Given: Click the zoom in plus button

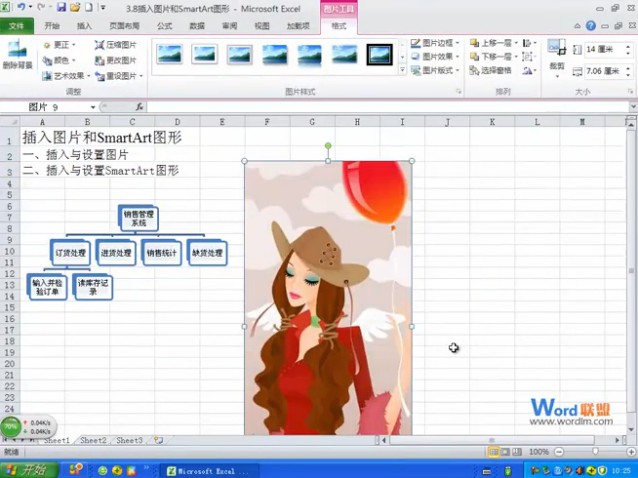Looking at the screenshot, I should coord(631,452).
